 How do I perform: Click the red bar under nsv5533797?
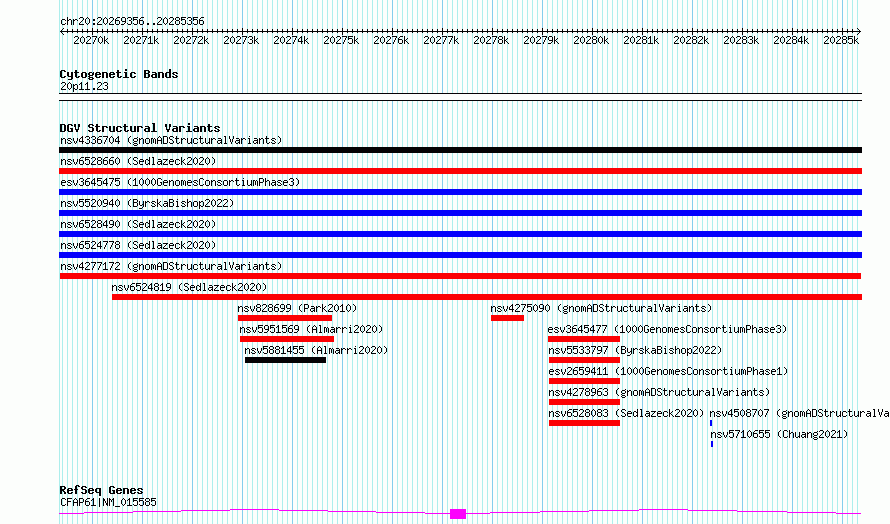(585, 360)
